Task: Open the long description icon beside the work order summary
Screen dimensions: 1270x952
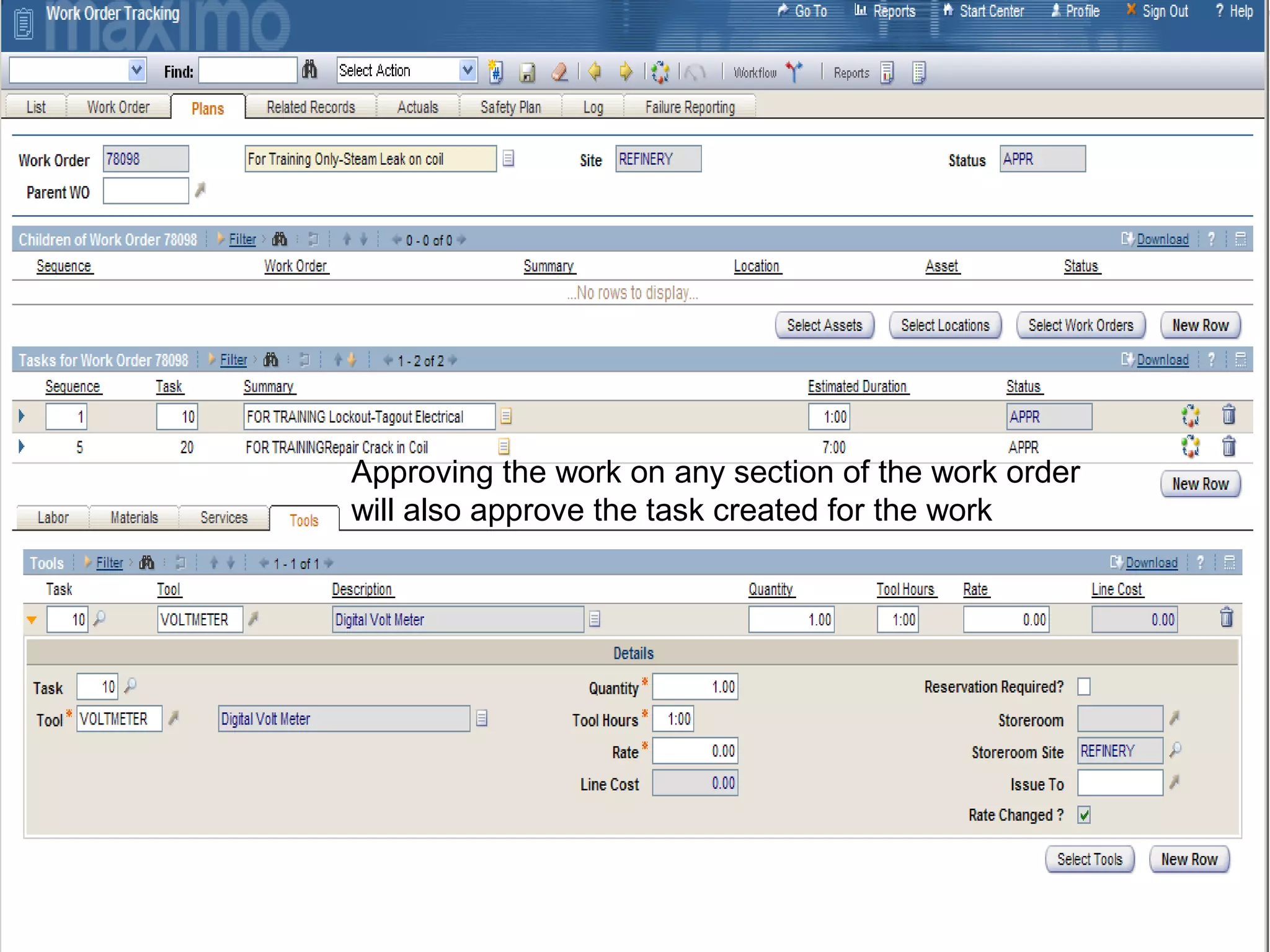Action: pyautogui.click(x=508, y=159)
